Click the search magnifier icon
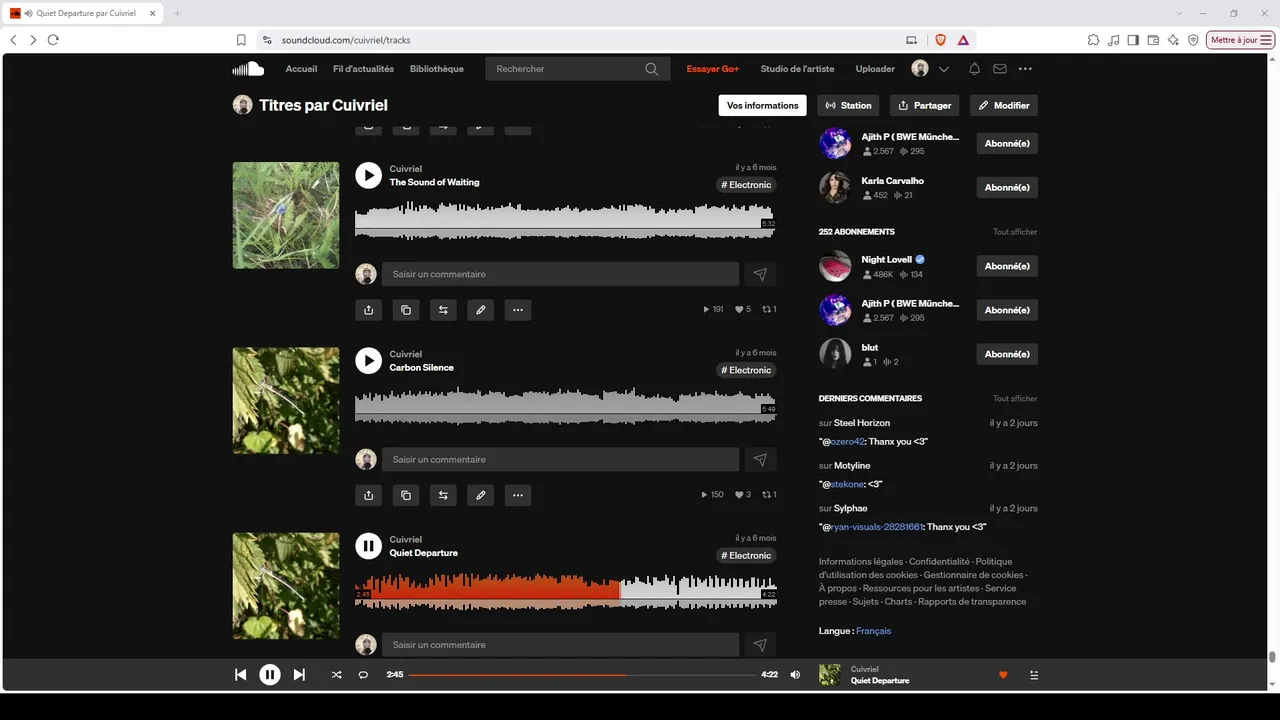The image size is (1280, 720). point(652,69)
